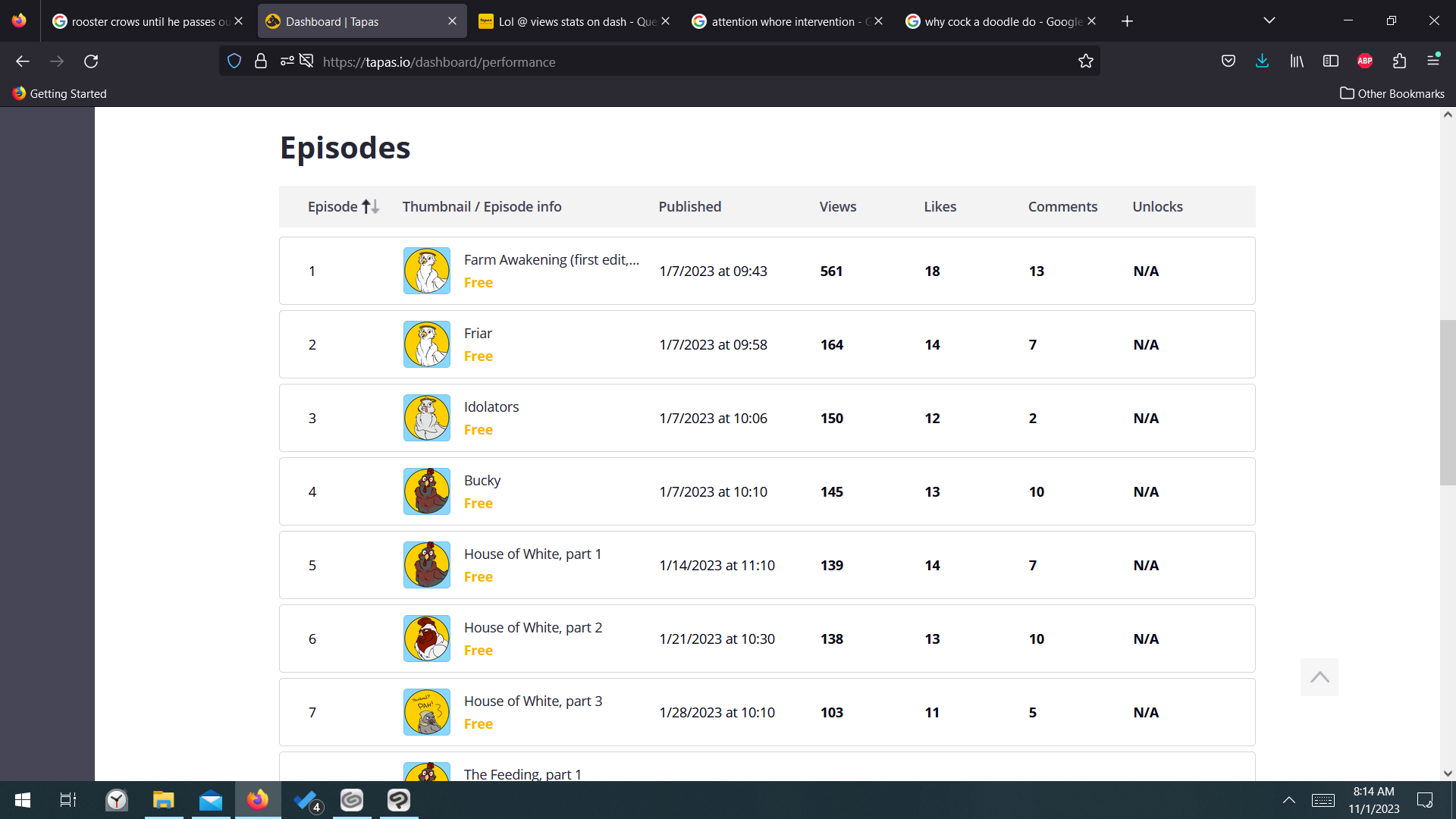1456x819 pixels.
Task: Open the Firefox library history icon
Action: click(1297, 61)
